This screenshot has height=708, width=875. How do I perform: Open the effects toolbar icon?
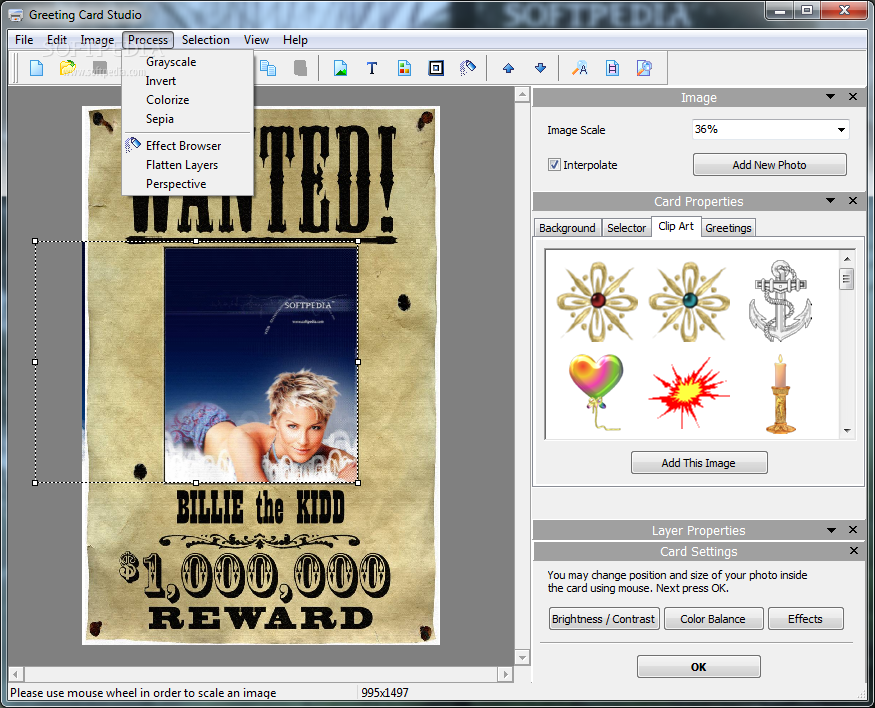(x=468, y=68)
